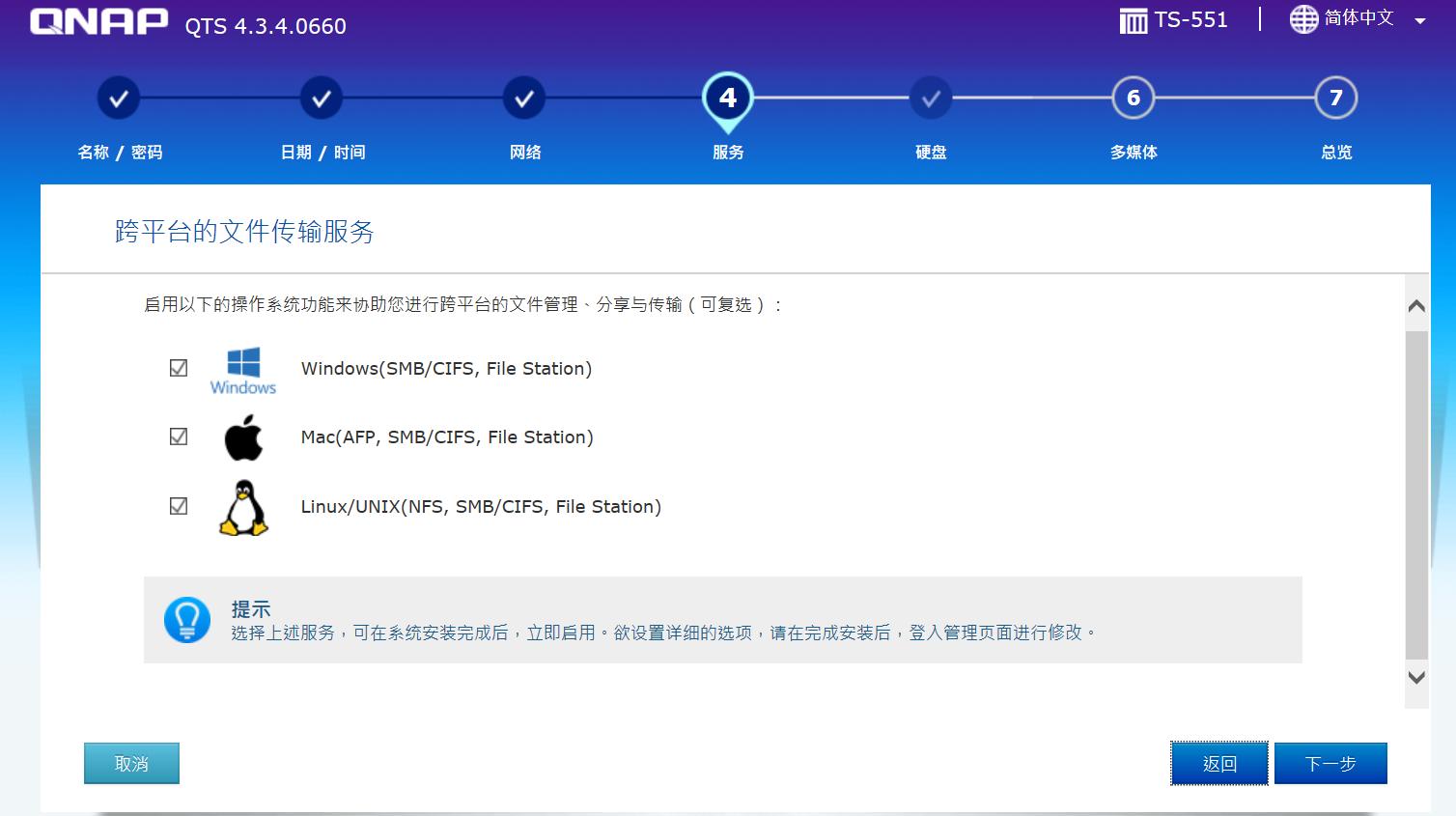1456x816 pixels.
Task: Click the TS-551 device icon
Action: (x=1134, y=19)
